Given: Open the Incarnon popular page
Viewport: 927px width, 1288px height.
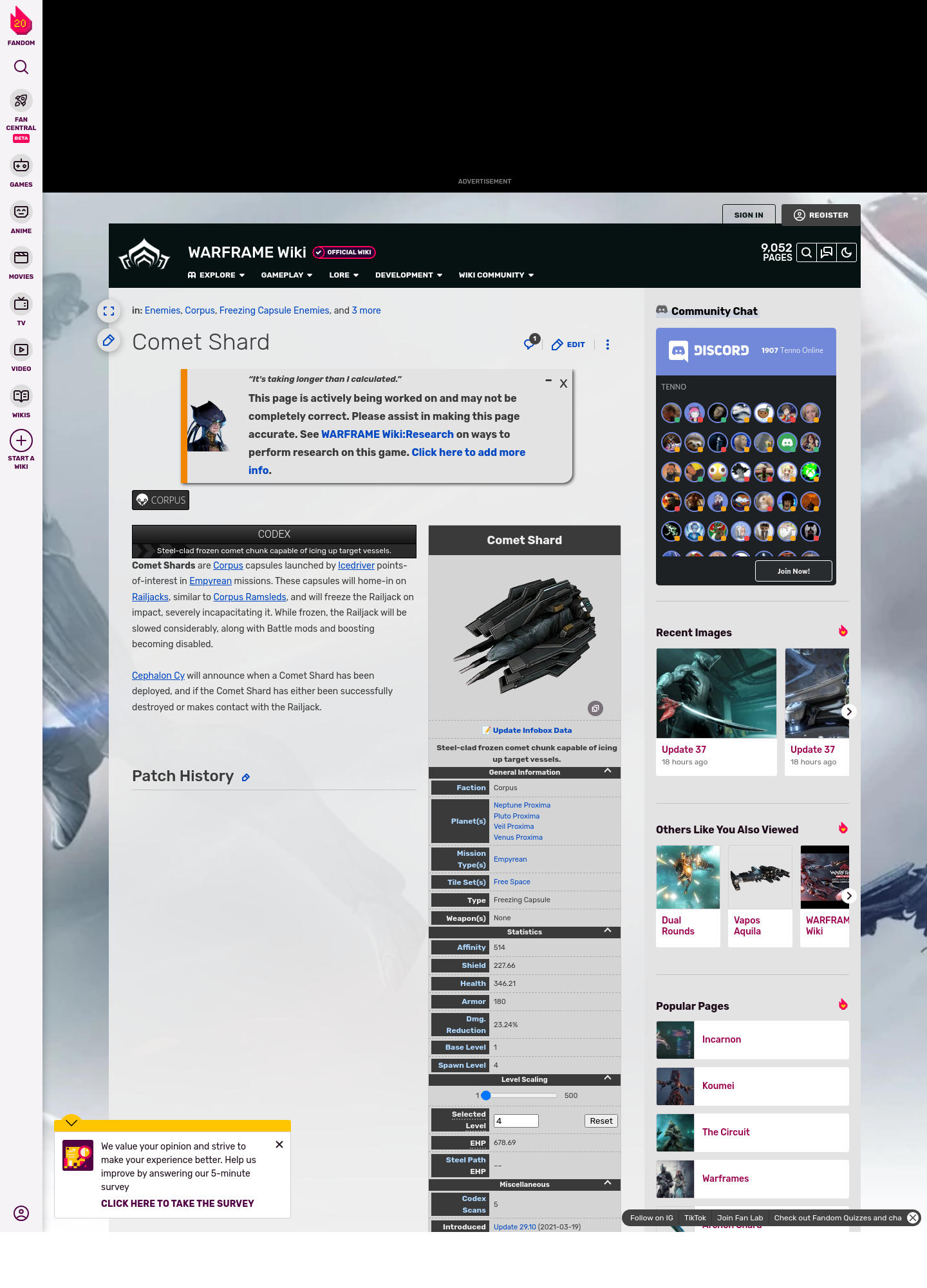Looking at the screenshot, I should point(752,1039).
